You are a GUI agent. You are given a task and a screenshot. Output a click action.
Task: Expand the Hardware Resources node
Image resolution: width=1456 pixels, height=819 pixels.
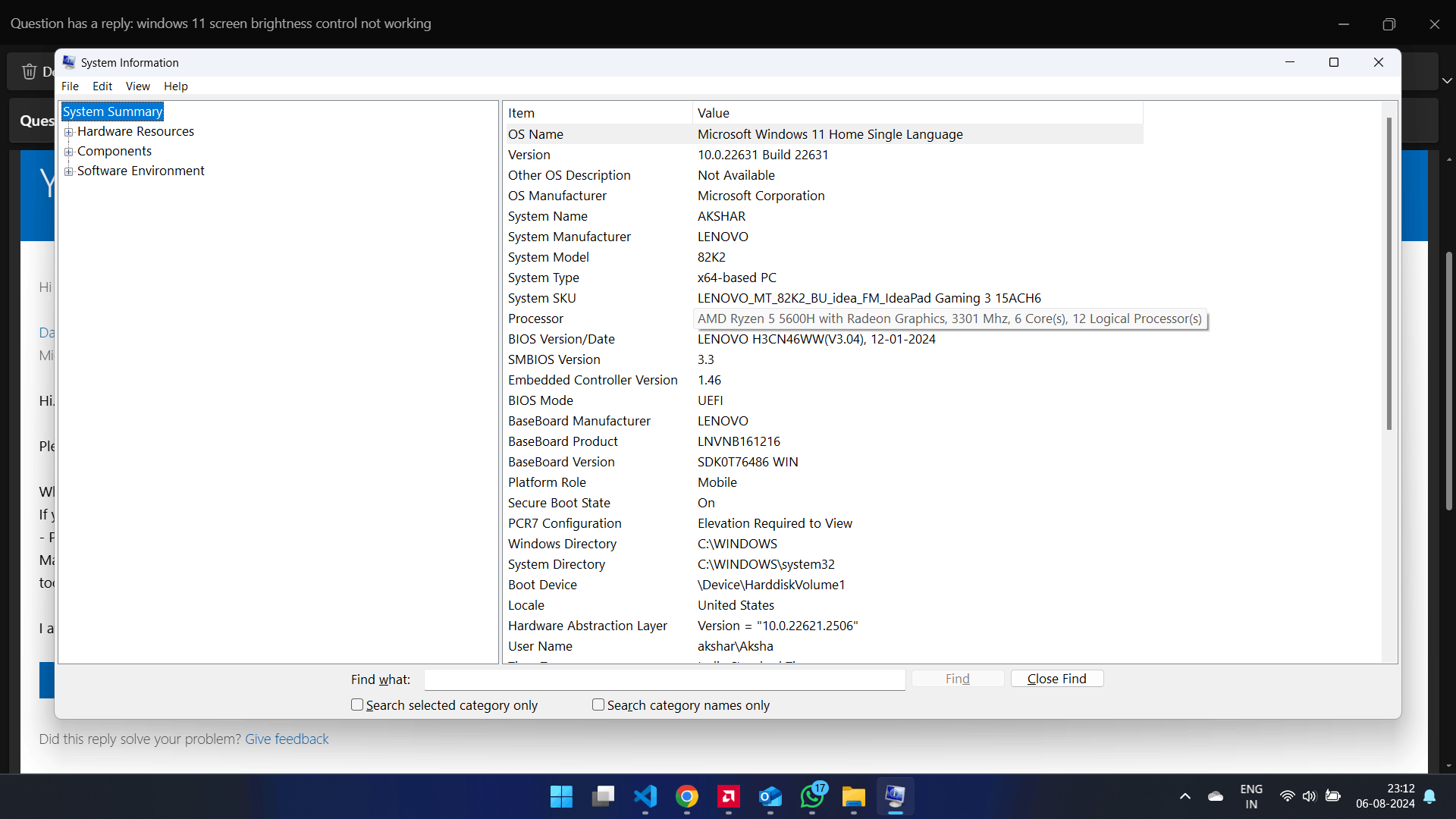(69, 132)
